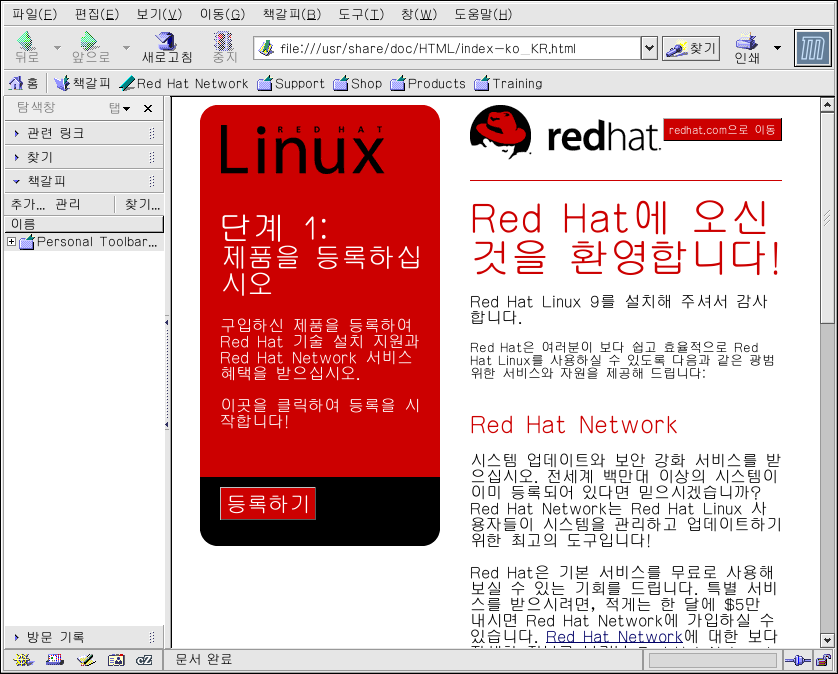
Task: Collapse the 책갈피 sidebar panel
Action: pos(47,181)
